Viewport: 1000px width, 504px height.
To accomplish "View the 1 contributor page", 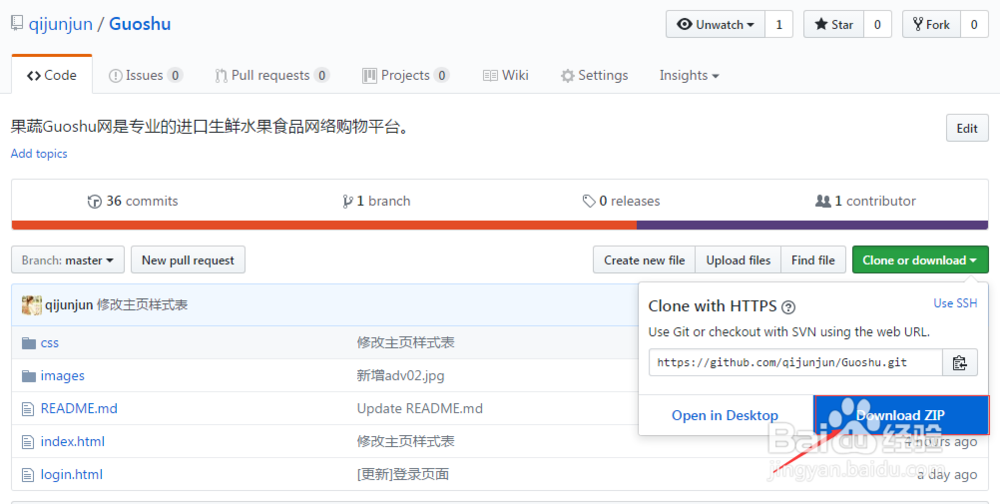I will click(865, 201).
